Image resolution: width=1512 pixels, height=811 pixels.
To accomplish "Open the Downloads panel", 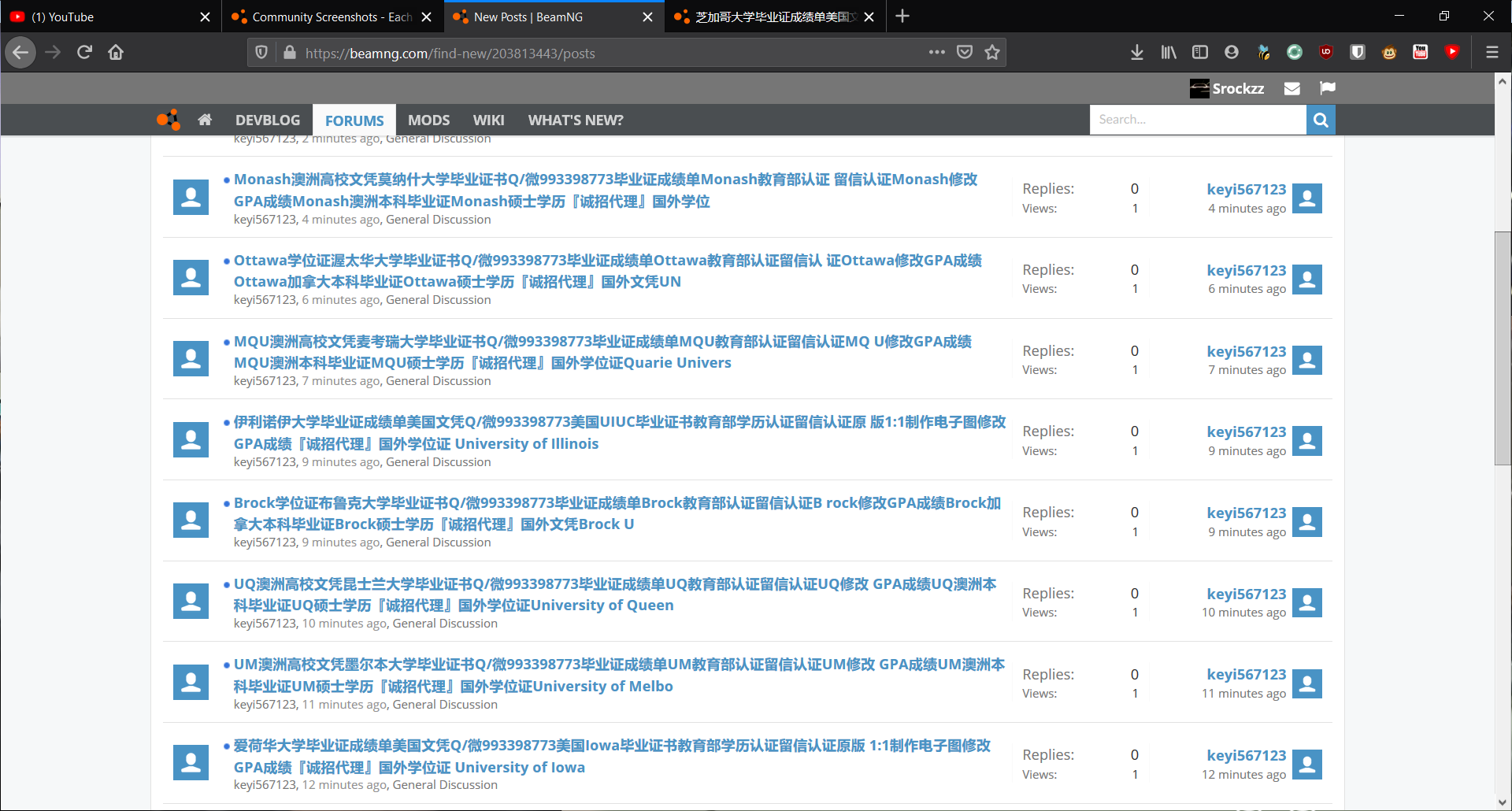I will [1137, 53].
